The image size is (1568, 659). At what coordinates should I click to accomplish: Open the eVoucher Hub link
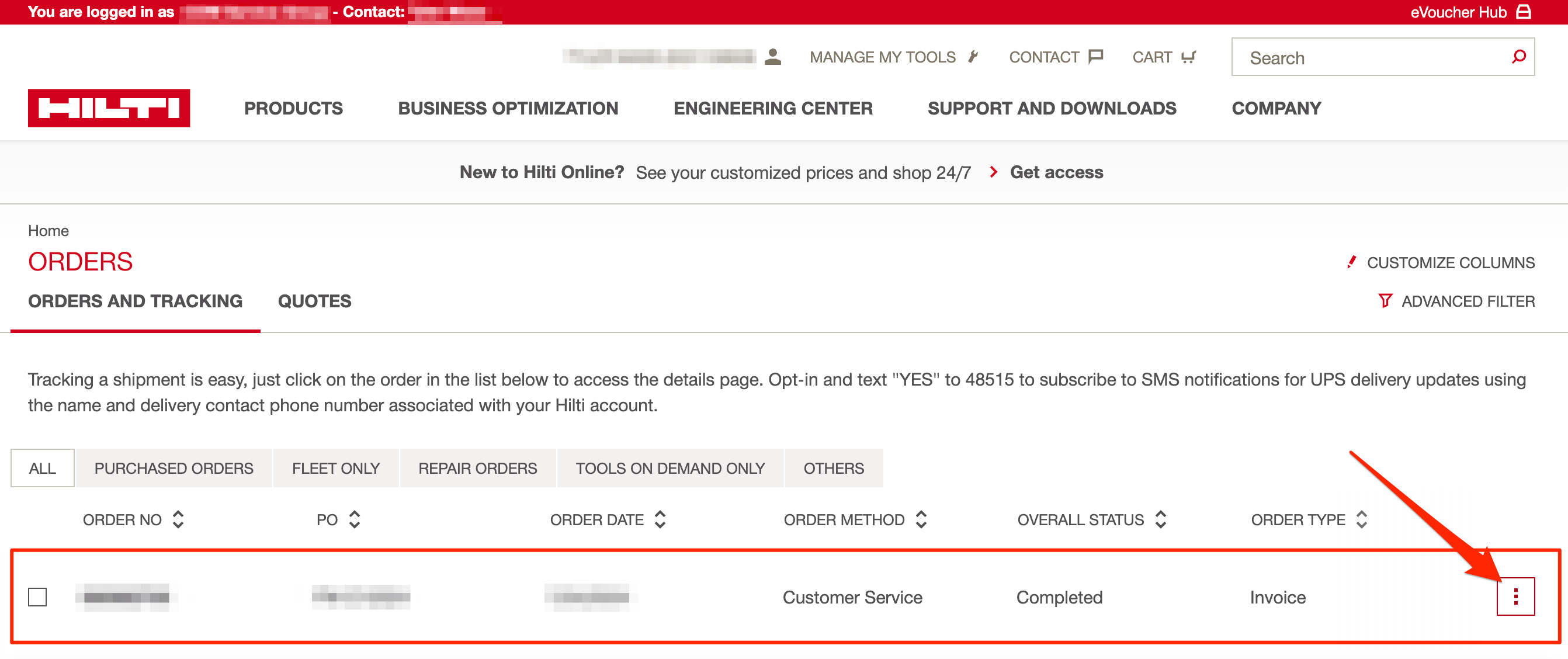1458,12
